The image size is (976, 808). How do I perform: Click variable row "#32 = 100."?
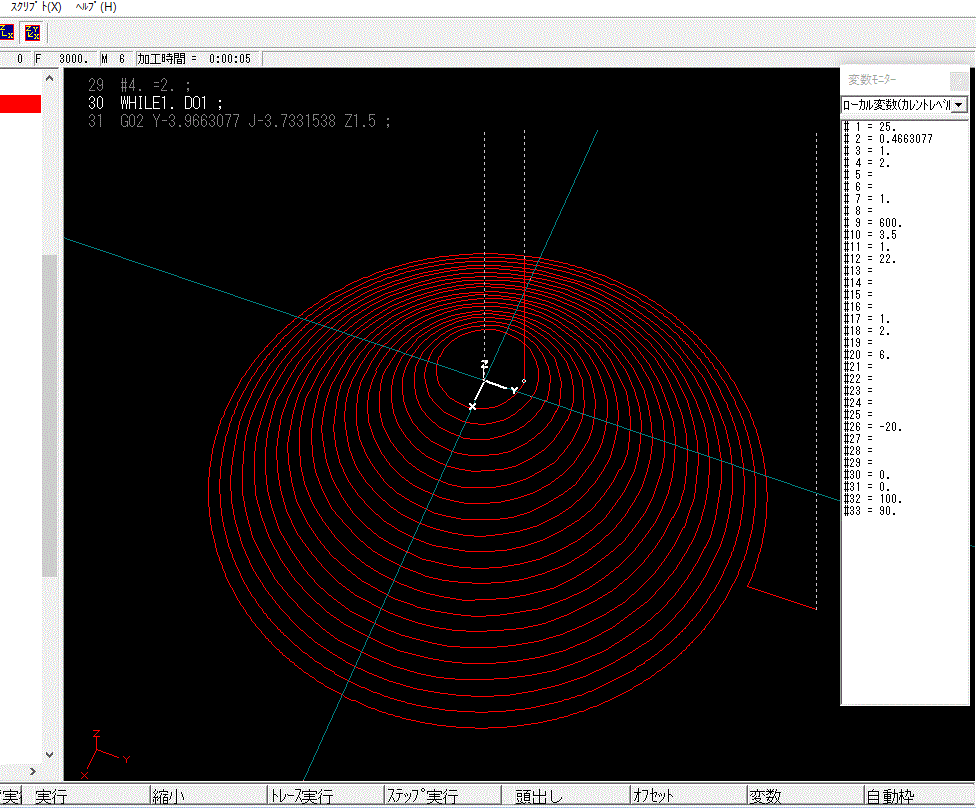click(x=873, y=499)
